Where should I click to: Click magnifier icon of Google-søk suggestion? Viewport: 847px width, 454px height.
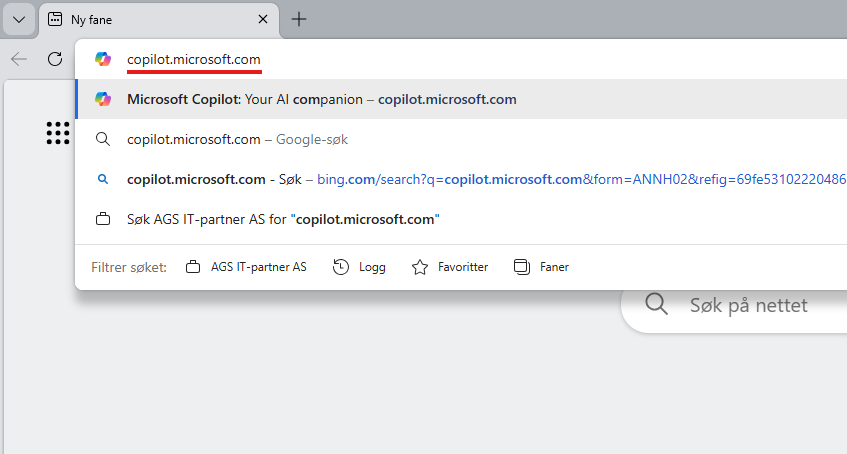pyautogui.click(x=103, y=139)
